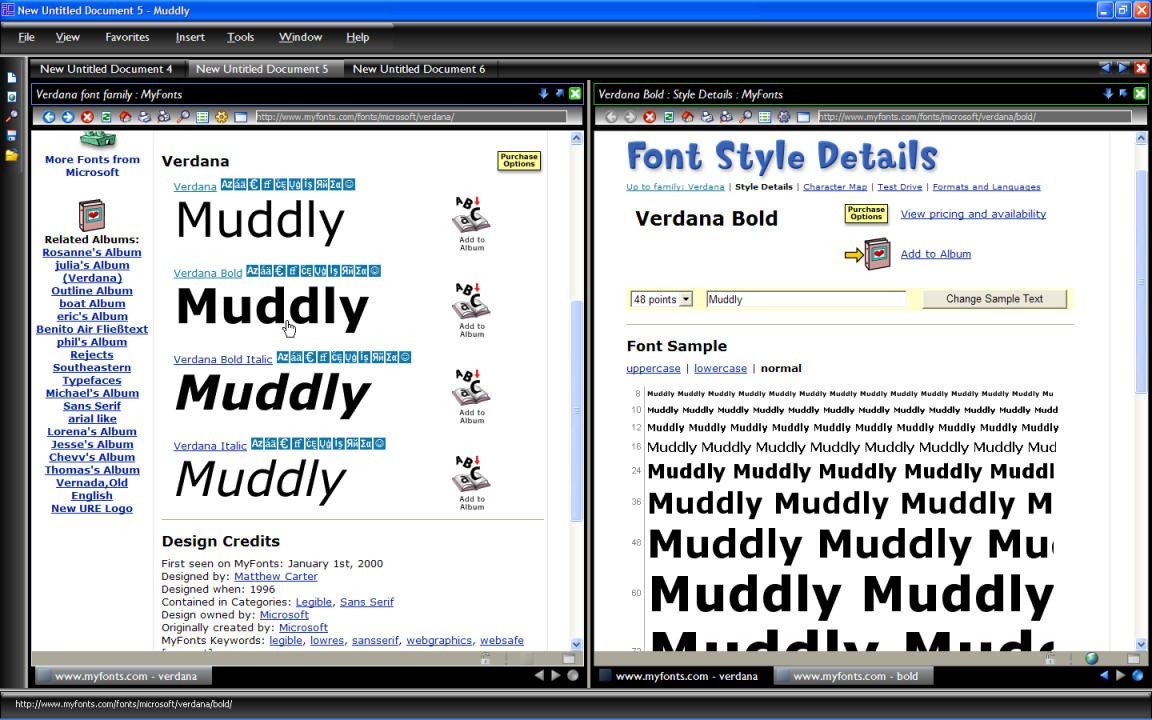The height and width of the screenshot is (720, 1152).
Task: Switch to the New Untitled Document 6 tab
Action: [x=419, y=69]
